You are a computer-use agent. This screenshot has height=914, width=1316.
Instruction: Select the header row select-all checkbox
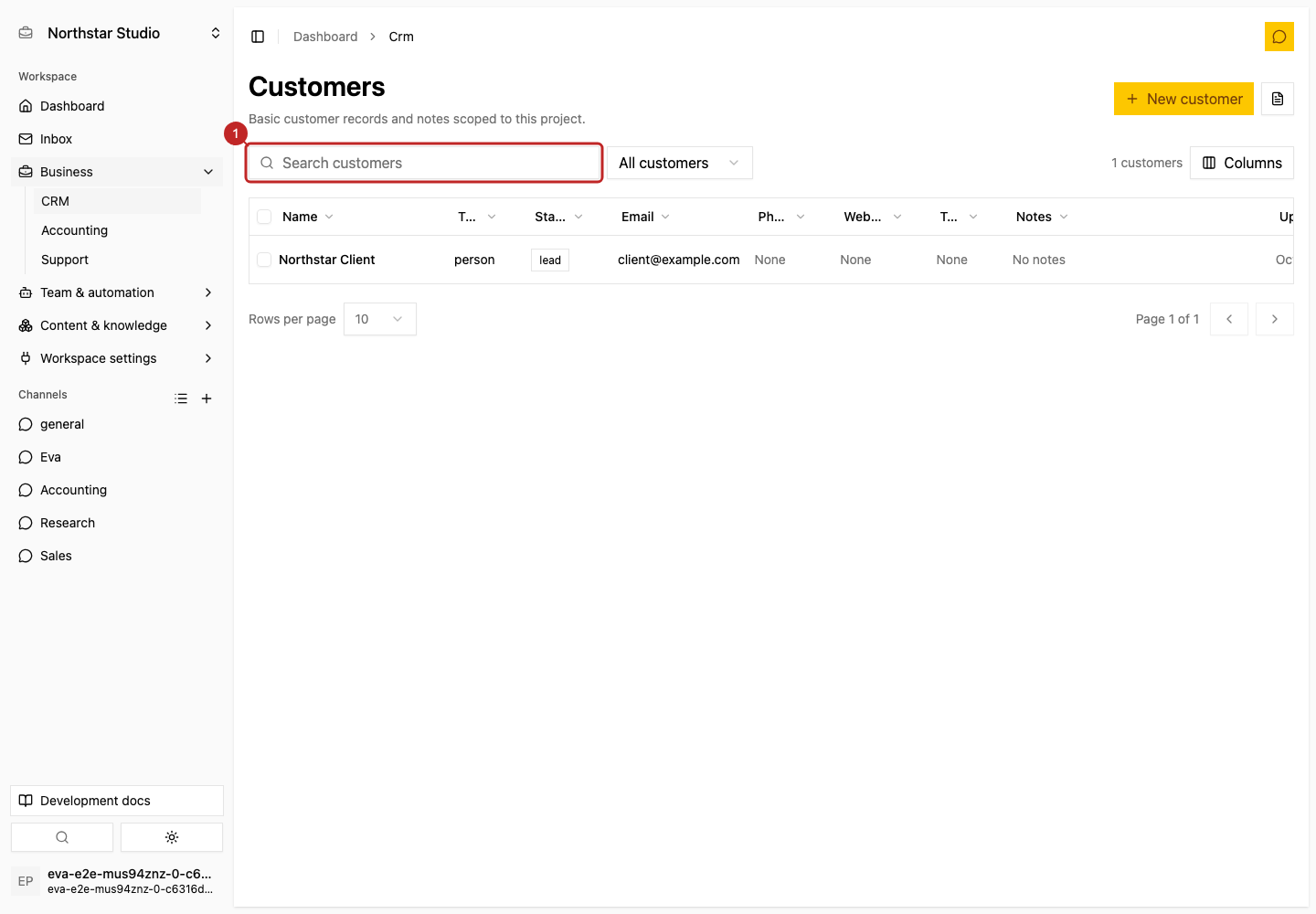264,217
